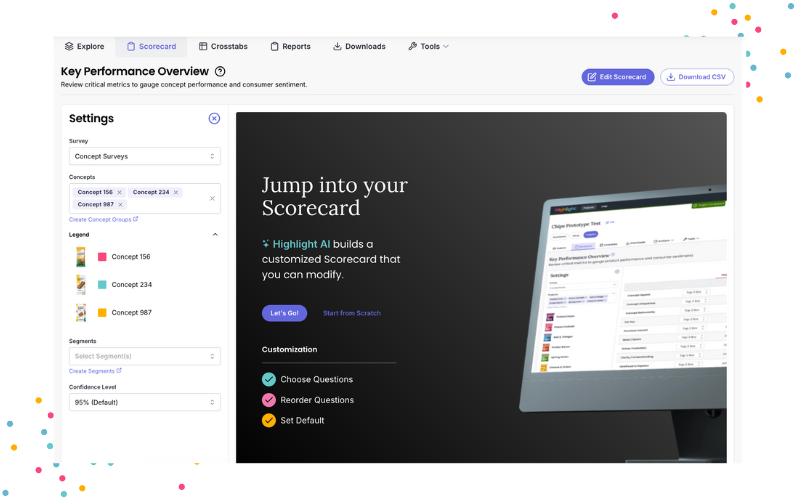Open the Survey dropdown showing Concept Surveys

[145, 156]
